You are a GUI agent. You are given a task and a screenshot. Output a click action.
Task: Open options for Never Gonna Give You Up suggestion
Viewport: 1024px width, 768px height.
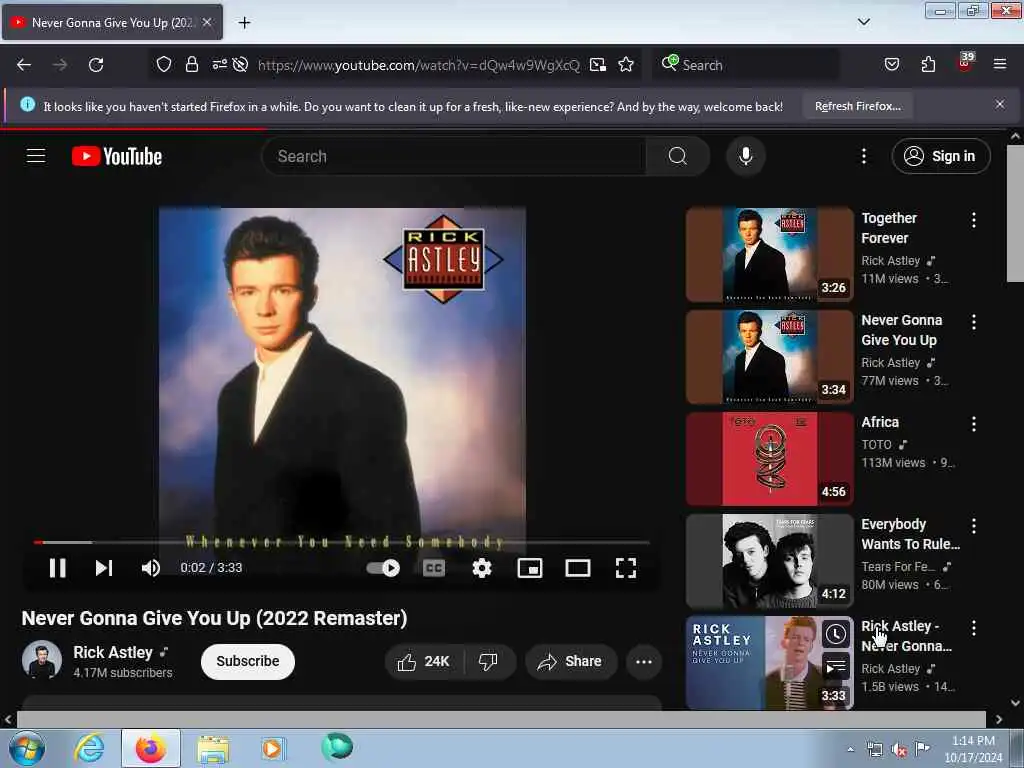(974, 322)
